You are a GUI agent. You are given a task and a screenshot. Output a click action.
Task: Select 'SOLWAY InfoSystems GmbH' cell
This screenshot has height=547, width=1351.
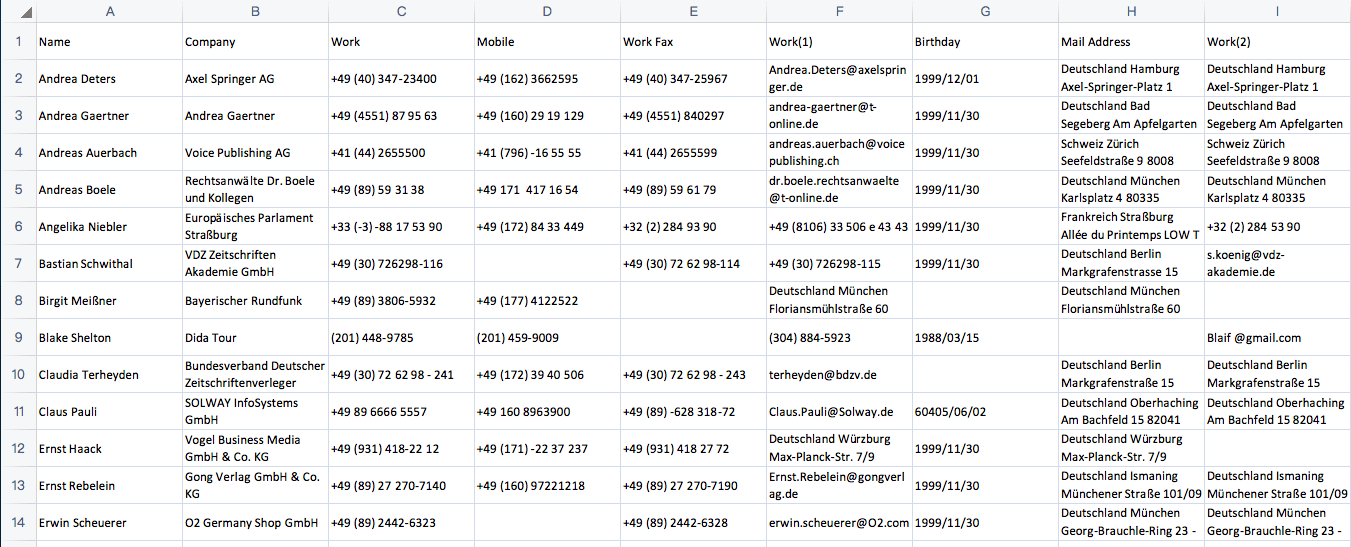click(x=255, y=412)
